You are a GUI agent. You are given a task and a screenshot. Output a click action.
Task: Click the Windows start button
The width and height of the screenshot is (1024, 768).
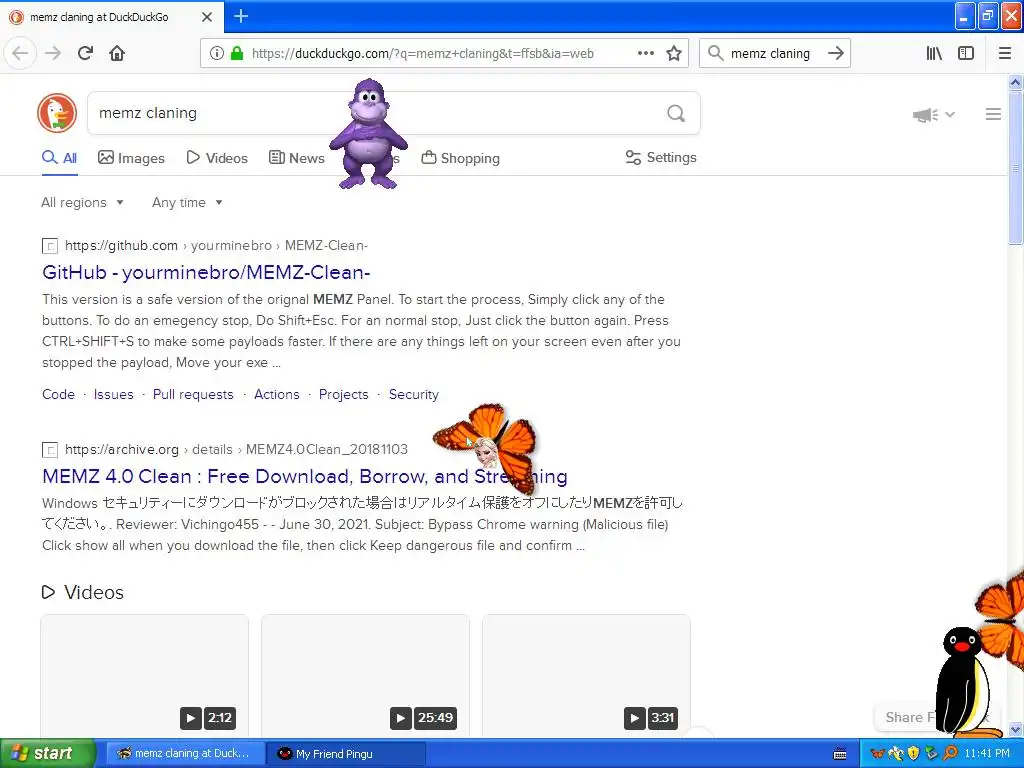(48, 754)
